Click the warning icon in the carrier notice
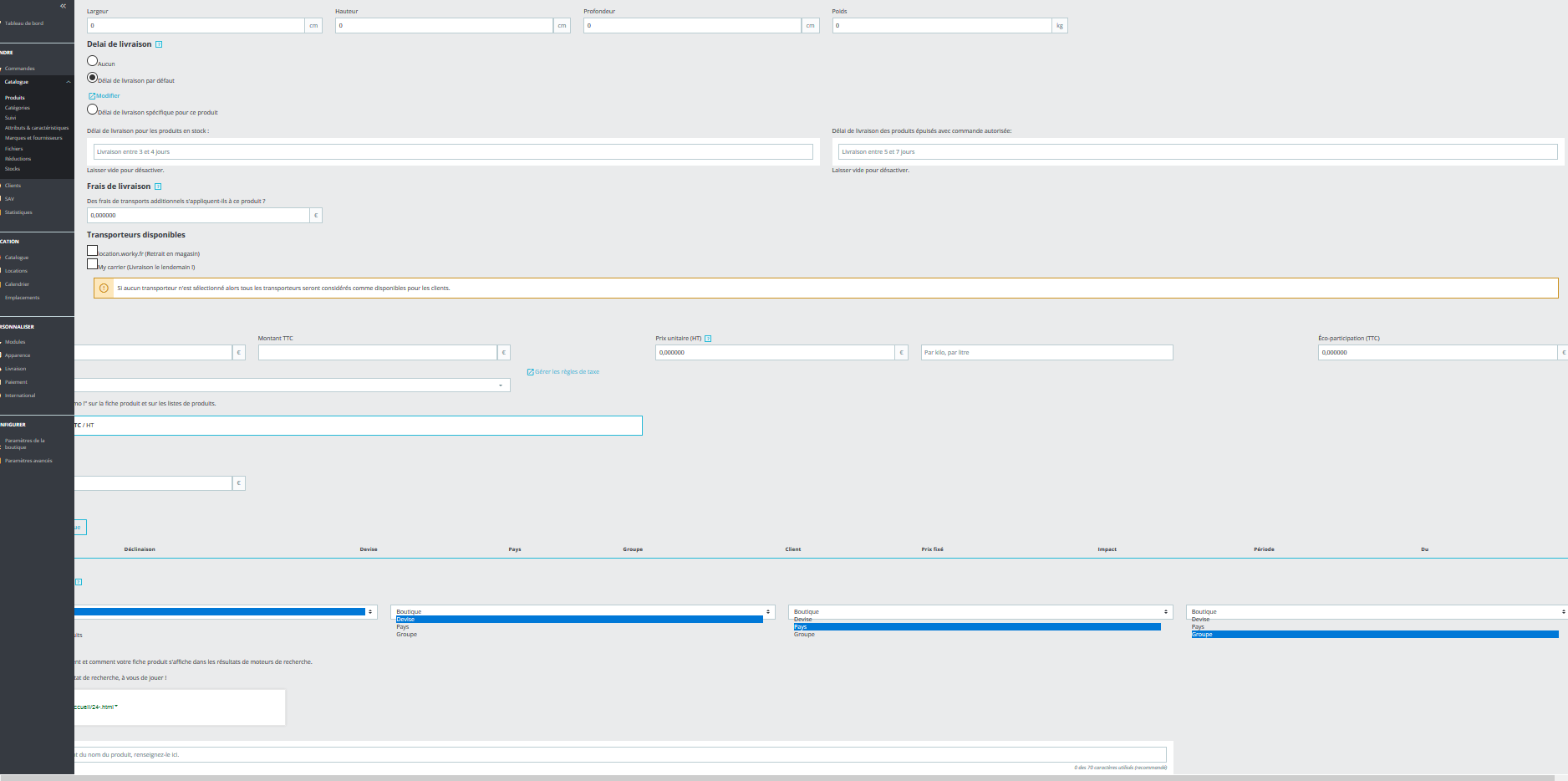Image resolution: width=1568 pixels, height=781 pixels. tap(104, 288)
